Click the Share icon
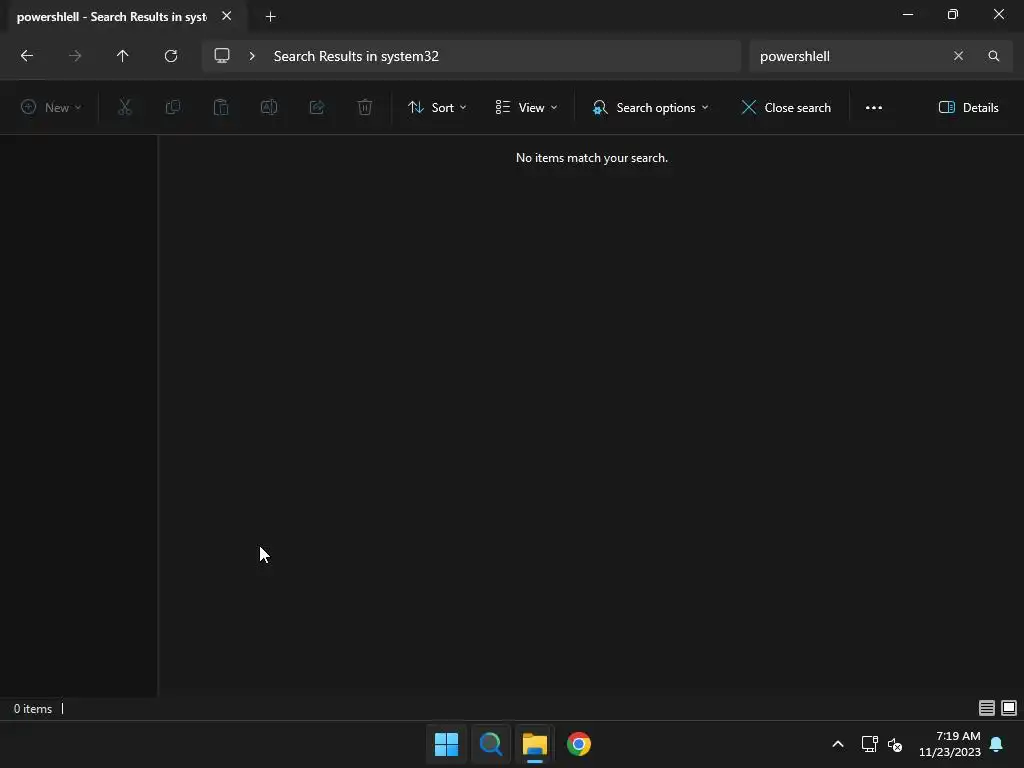 click(317, 108)
